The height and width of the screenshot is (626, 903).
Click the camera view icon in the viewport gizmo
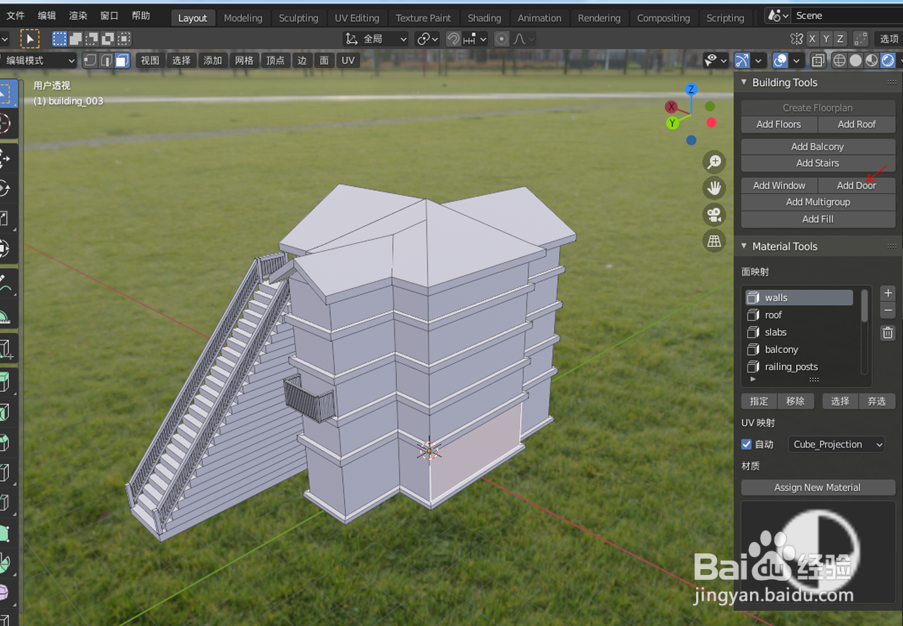[712, 214]
